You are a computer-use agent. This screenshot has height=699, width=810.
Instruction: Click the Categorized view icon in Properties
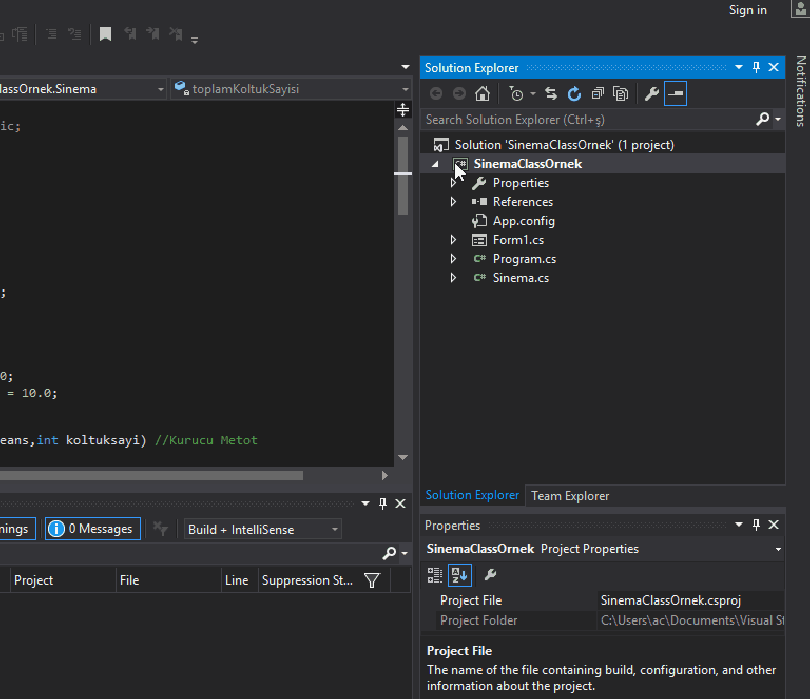pos(435,575)
